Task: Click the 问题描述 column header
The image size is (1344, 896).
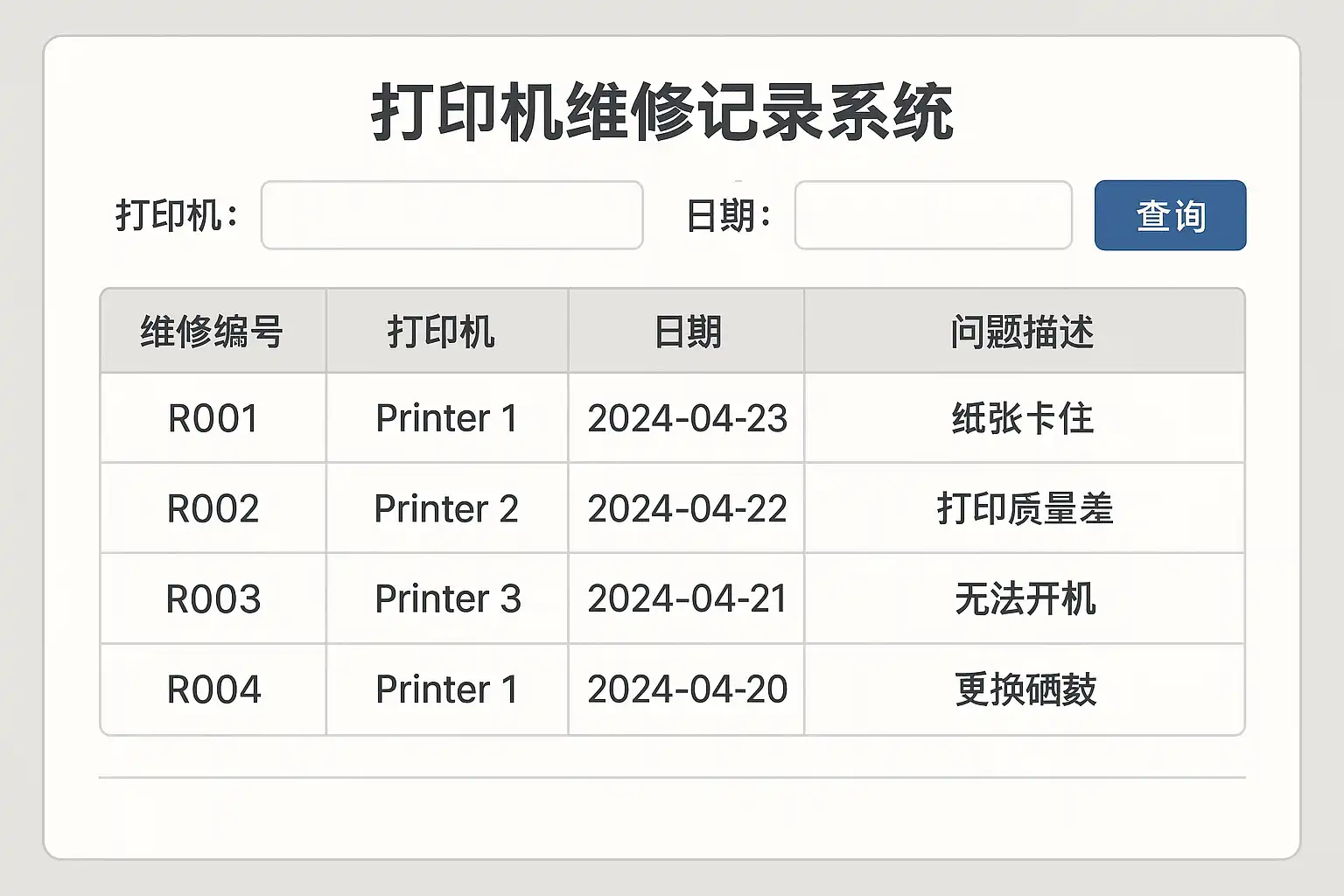Action: (1023, 332)
